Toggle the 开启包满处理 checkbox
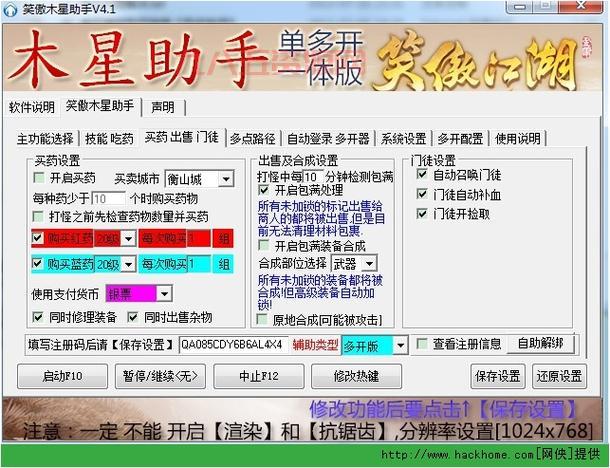Viewport: 610px width, 468px height. 263,190
